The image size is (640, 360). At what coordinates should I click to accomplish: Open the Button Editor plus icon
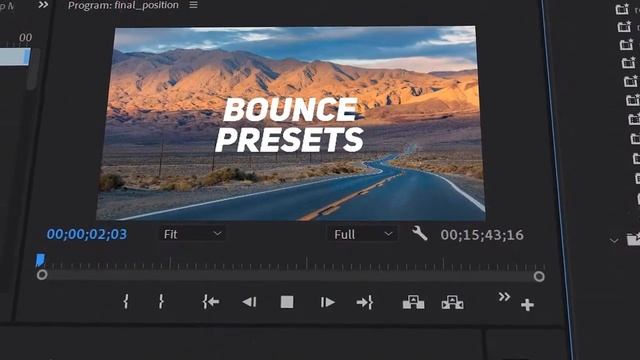527,305
